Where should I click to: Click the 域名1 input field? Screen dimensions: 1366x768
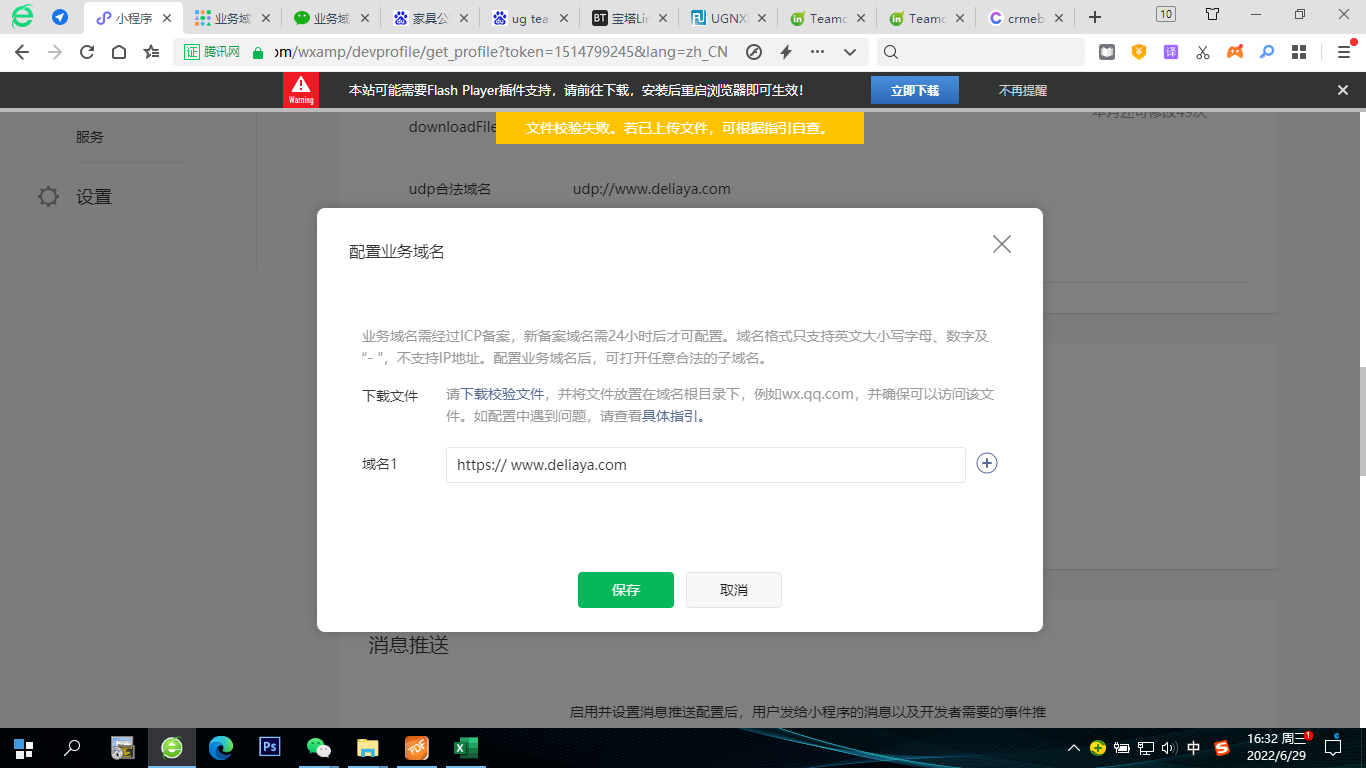pos(705,465)
